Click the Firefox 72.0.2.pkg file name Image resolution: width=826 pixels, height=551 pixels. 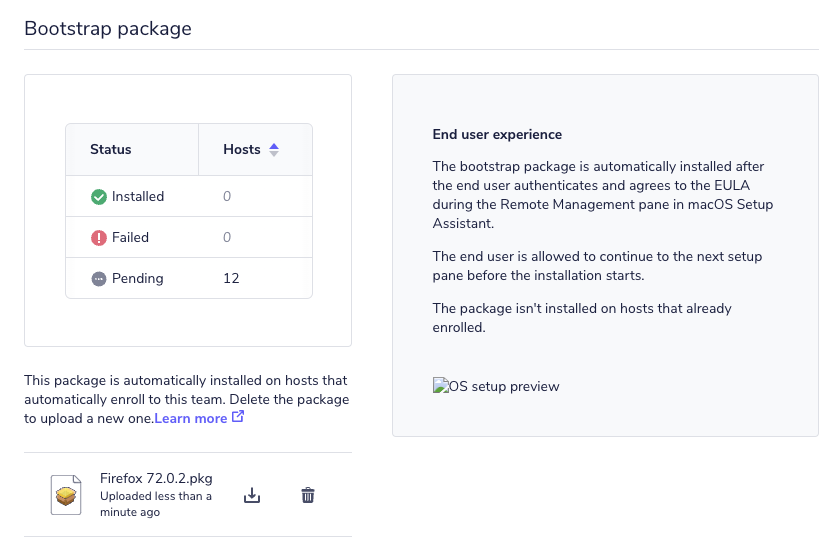pyautogui.click(x=156, y=478)
